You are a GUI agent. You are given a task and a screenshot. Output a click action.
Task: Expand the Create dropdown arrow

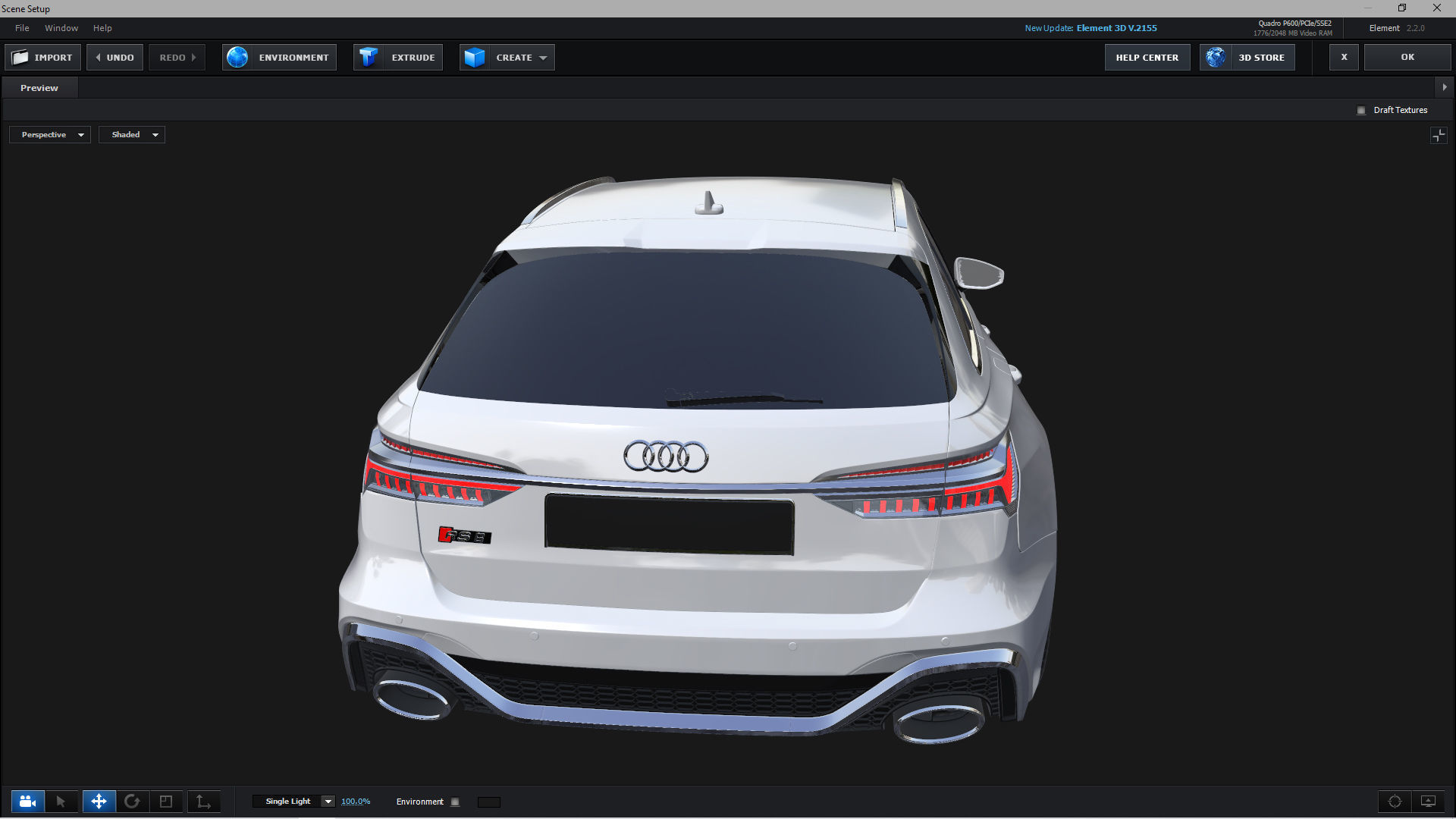click(543, 58)
